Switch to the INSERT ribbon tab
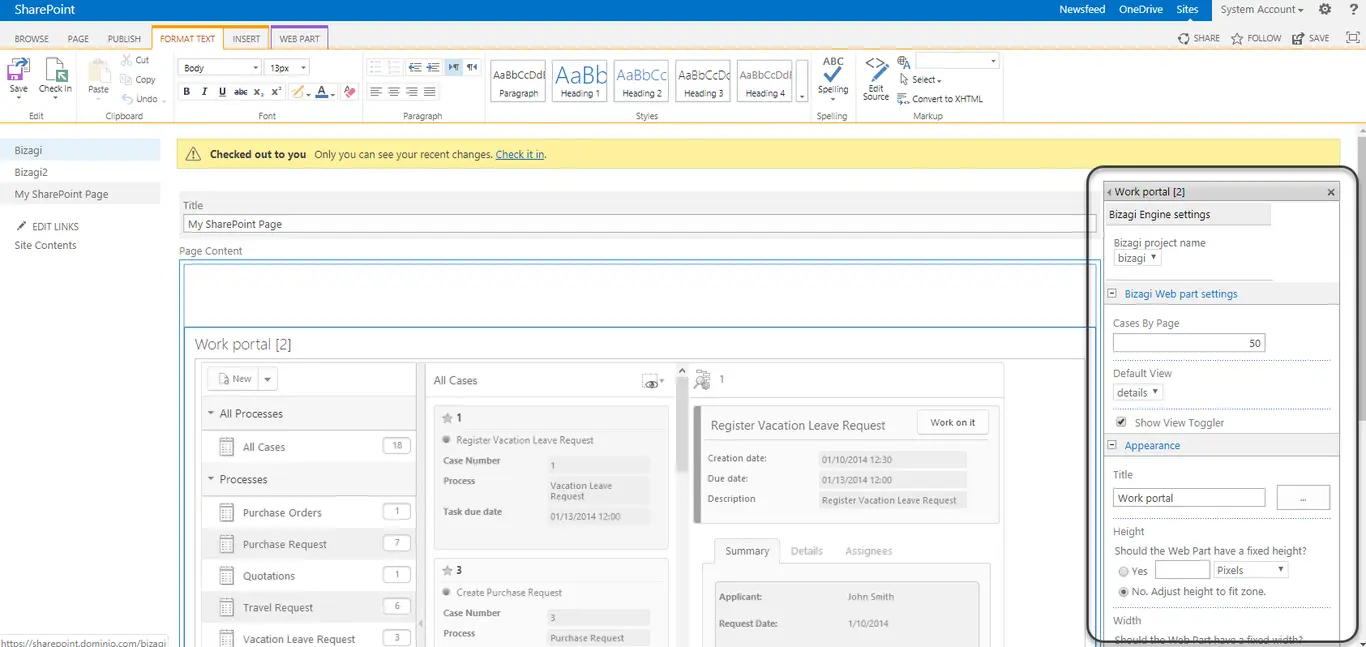Screen dimensions: 1366x647 tap(246, 39)
